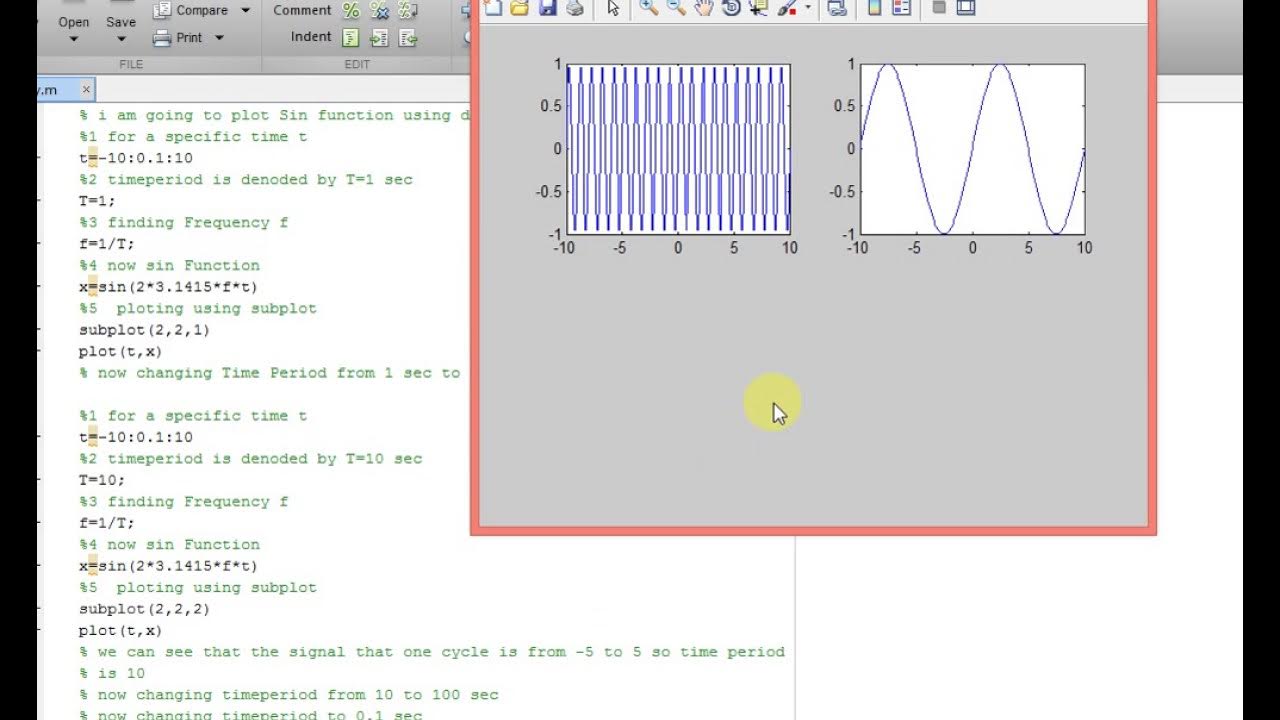
Task: Select the Pan hand tool
Action: (x=704, y=8)
